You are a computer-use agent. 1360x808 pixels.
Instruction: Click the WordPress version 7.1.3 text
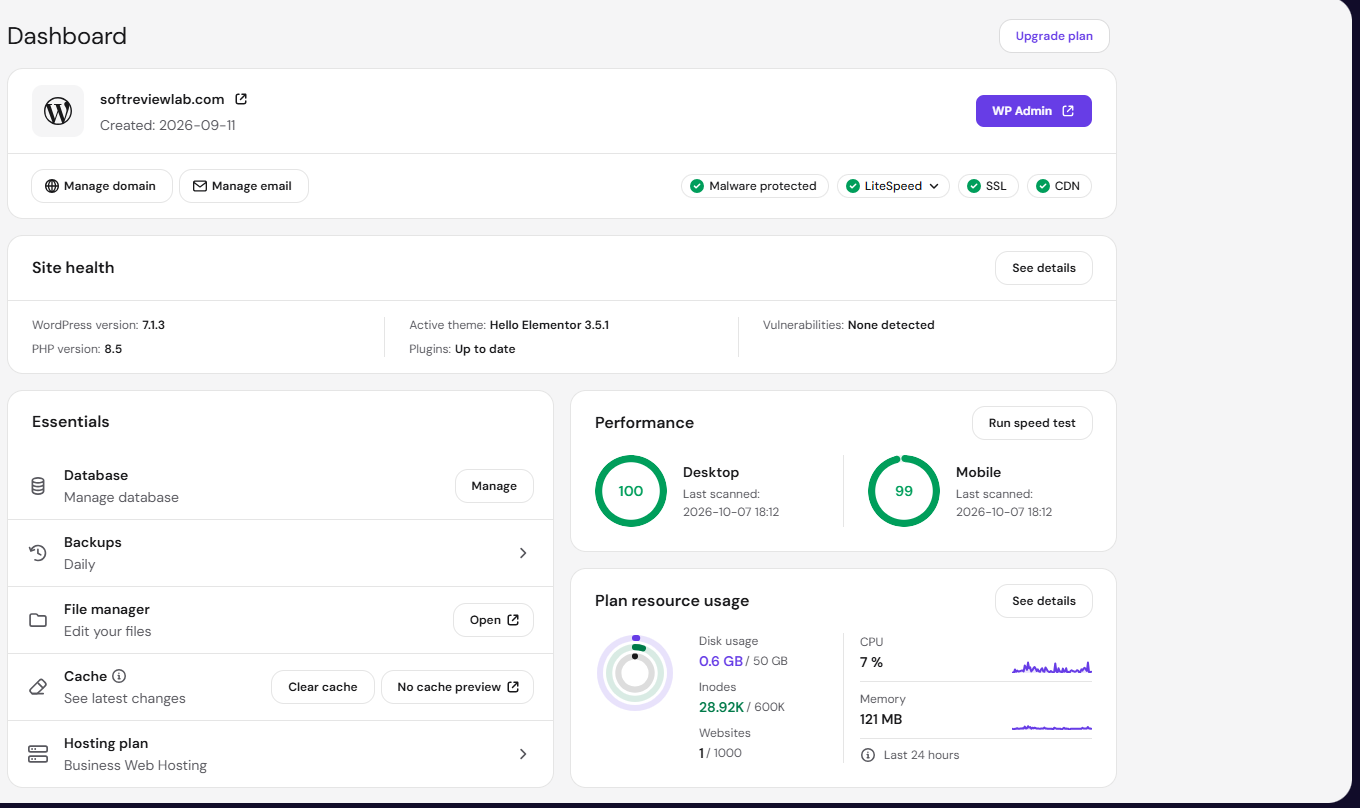click(98, 325)
